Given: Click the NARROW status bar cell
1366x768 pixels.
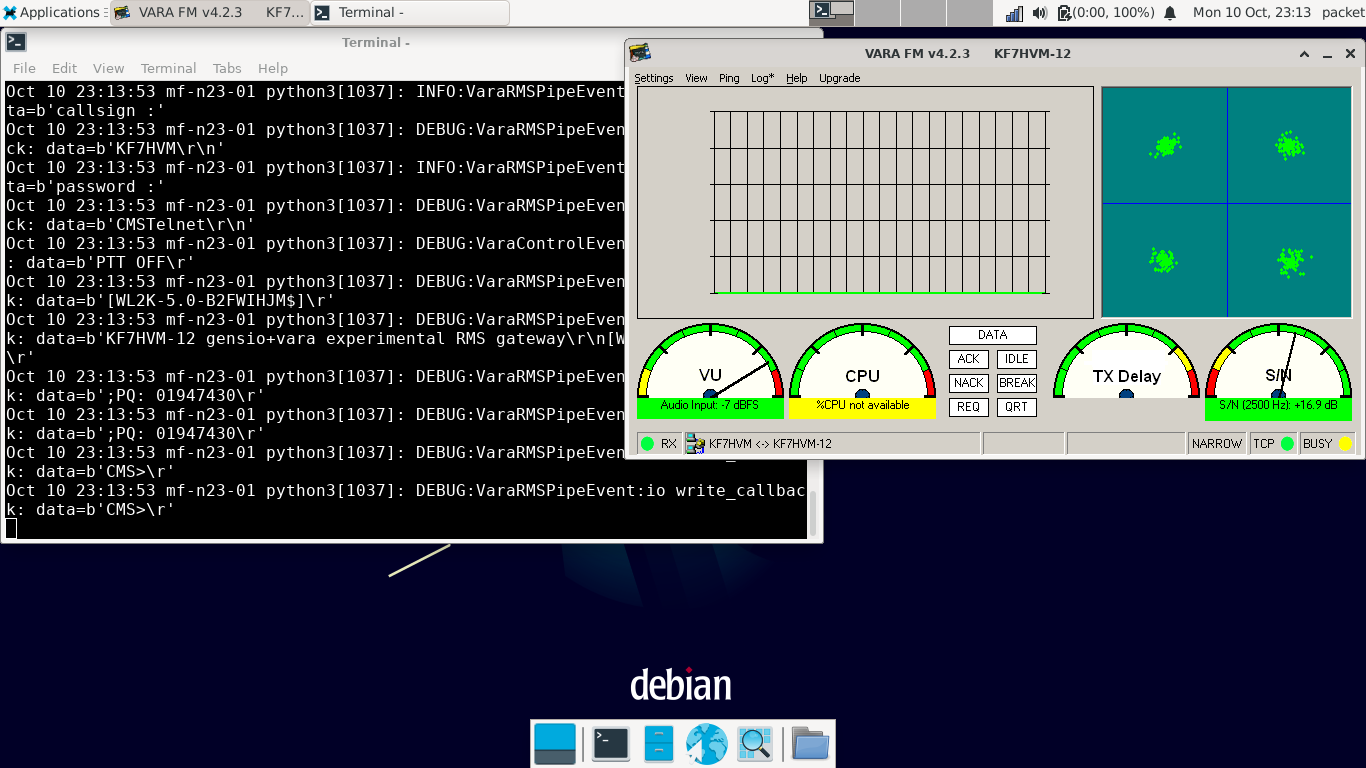Looking at the screenshot, I should [x=1217, y=444].
